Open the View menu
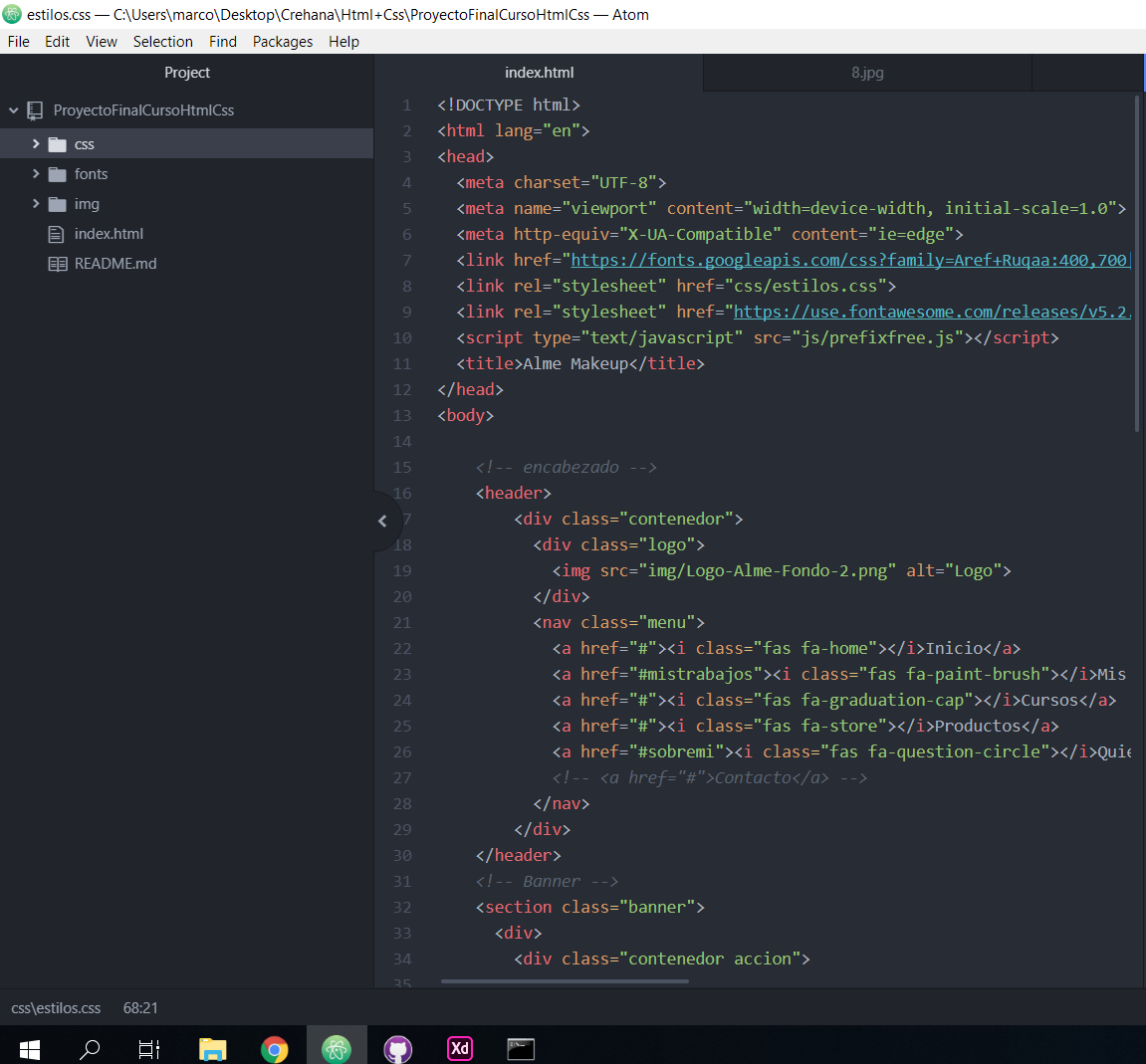Image resolution: width=1146 pixels, height=1064 pixels. [x=102, y=42]
